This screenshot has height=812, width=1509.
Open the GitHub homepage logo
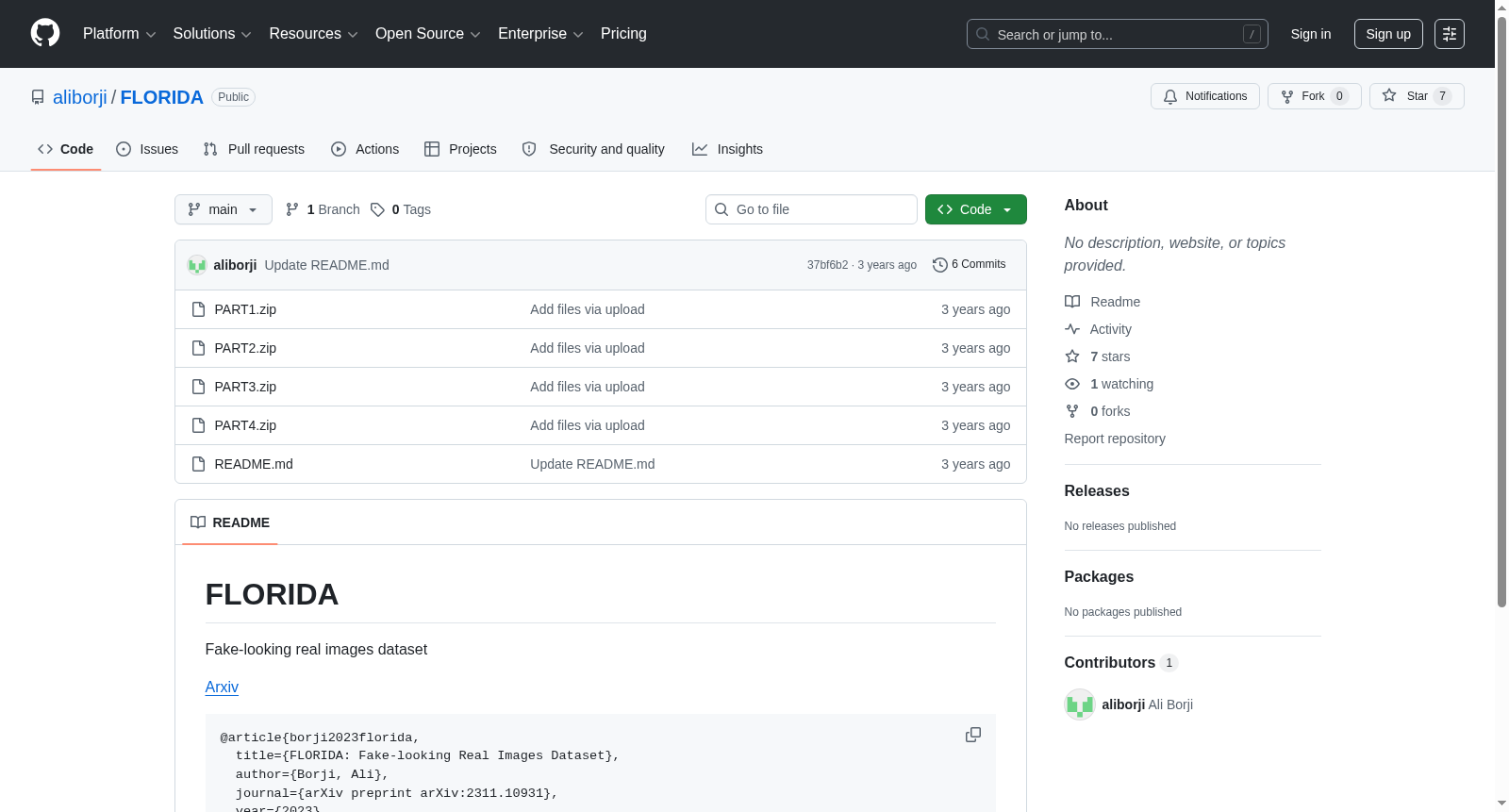45,34
